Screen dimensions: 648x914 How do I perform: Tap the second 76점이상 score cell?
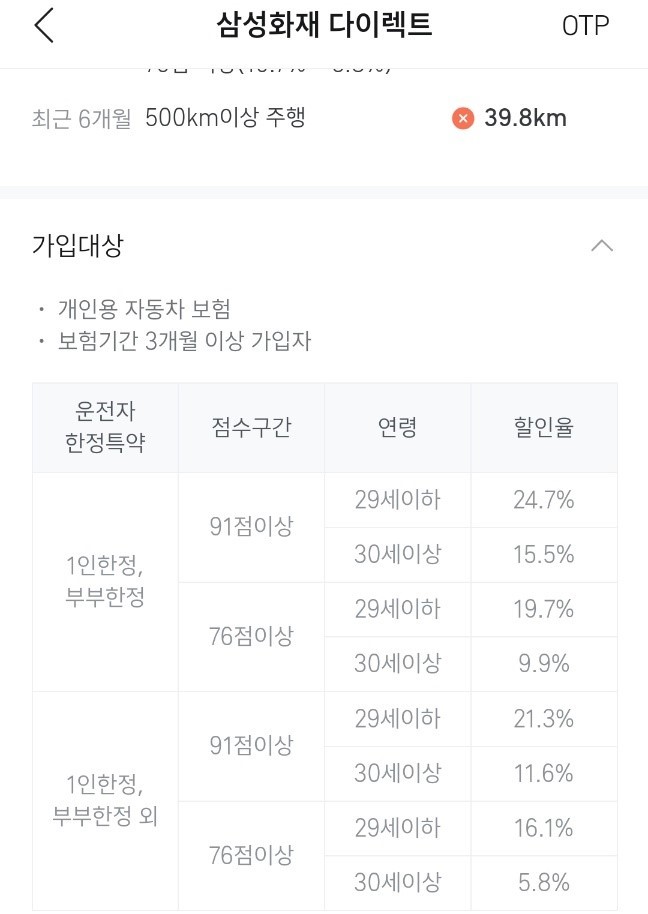click(x=251, y=855)
